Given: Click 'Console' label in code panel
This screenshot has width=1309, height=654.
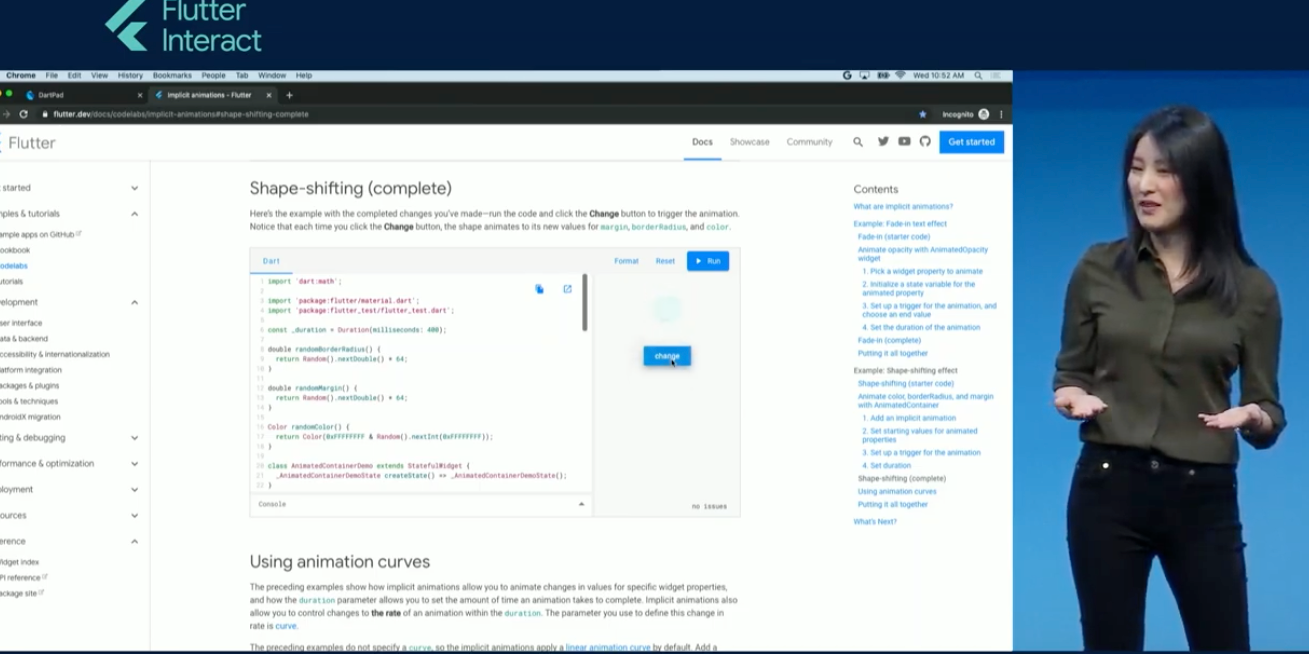Looking at the screenshot, I should (272, 504).
